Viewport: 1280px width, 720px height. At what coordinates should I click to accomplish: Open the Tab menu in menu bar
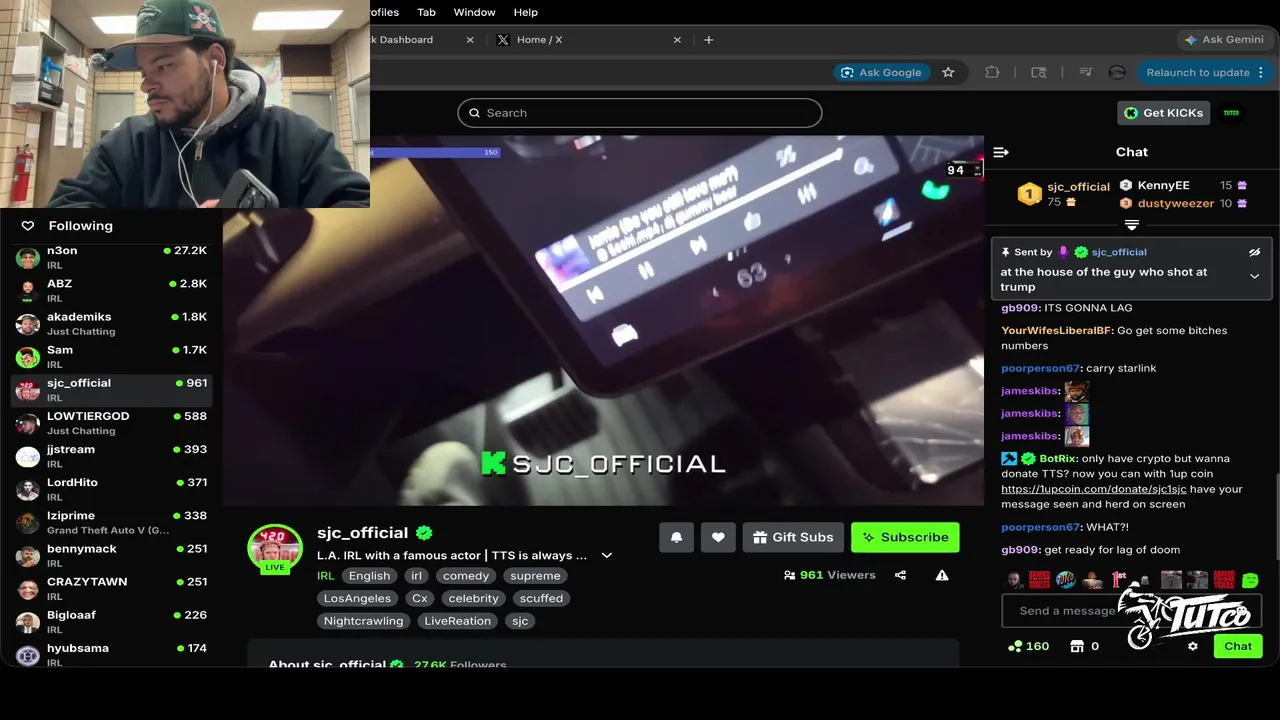coord(426,12)
